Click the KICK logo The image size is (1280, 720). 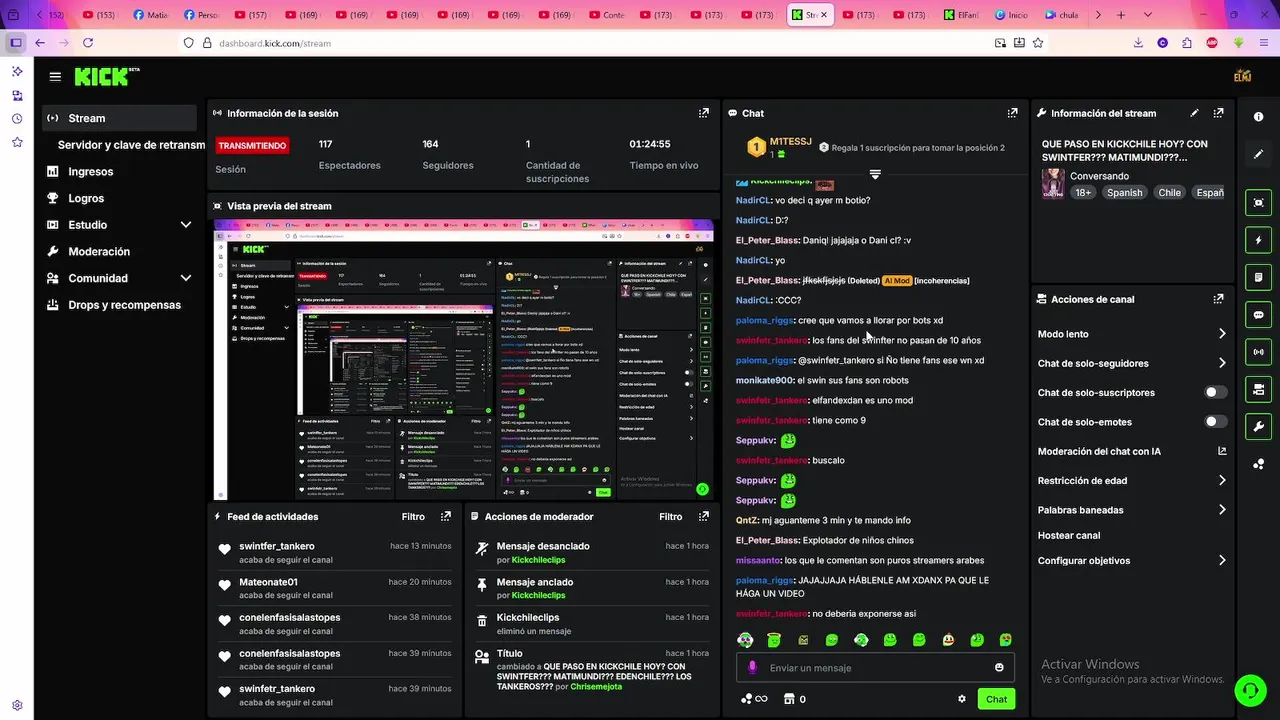coord(100,76)
